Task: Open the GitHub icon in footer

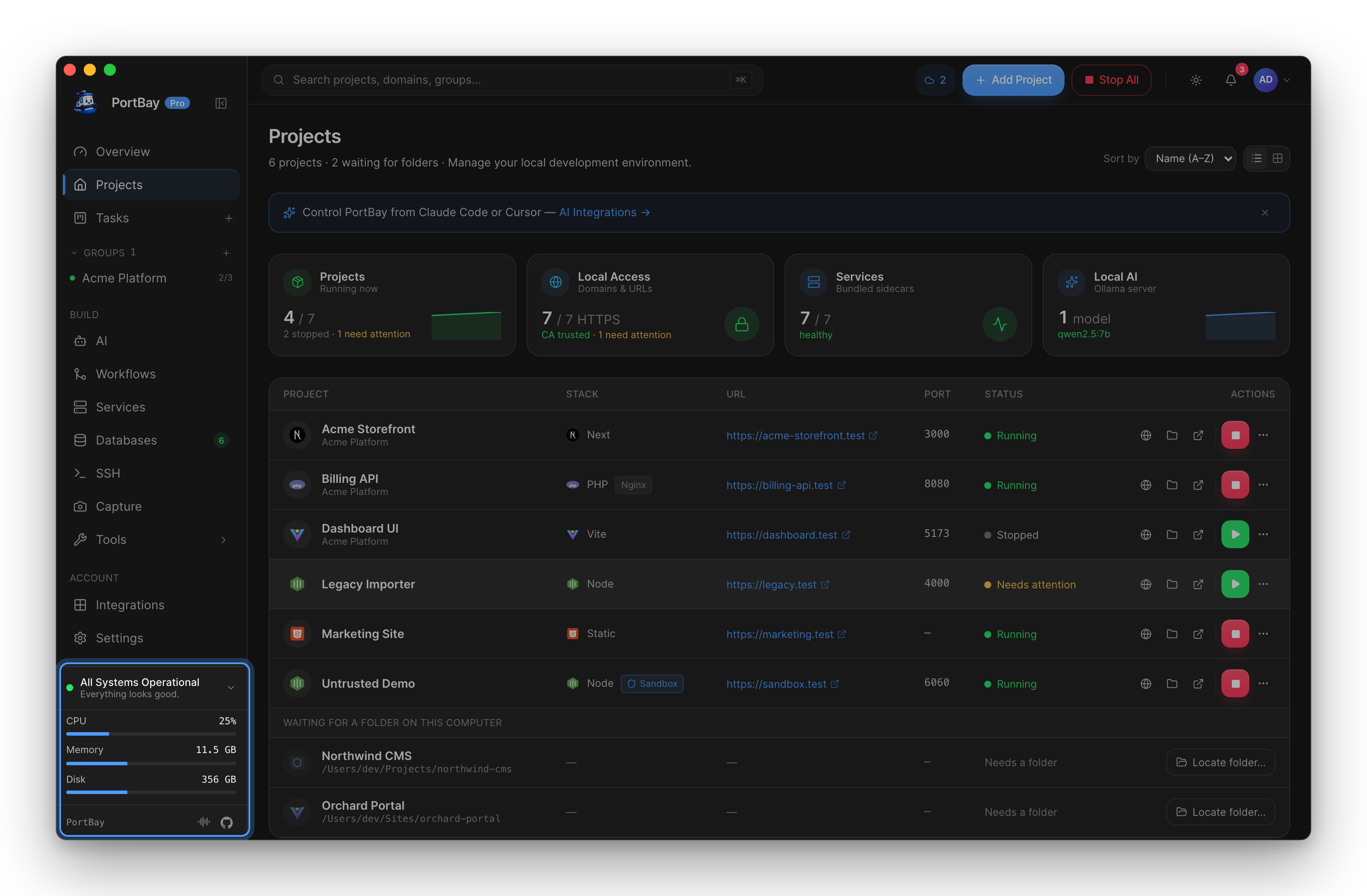Action: (226, 822)
